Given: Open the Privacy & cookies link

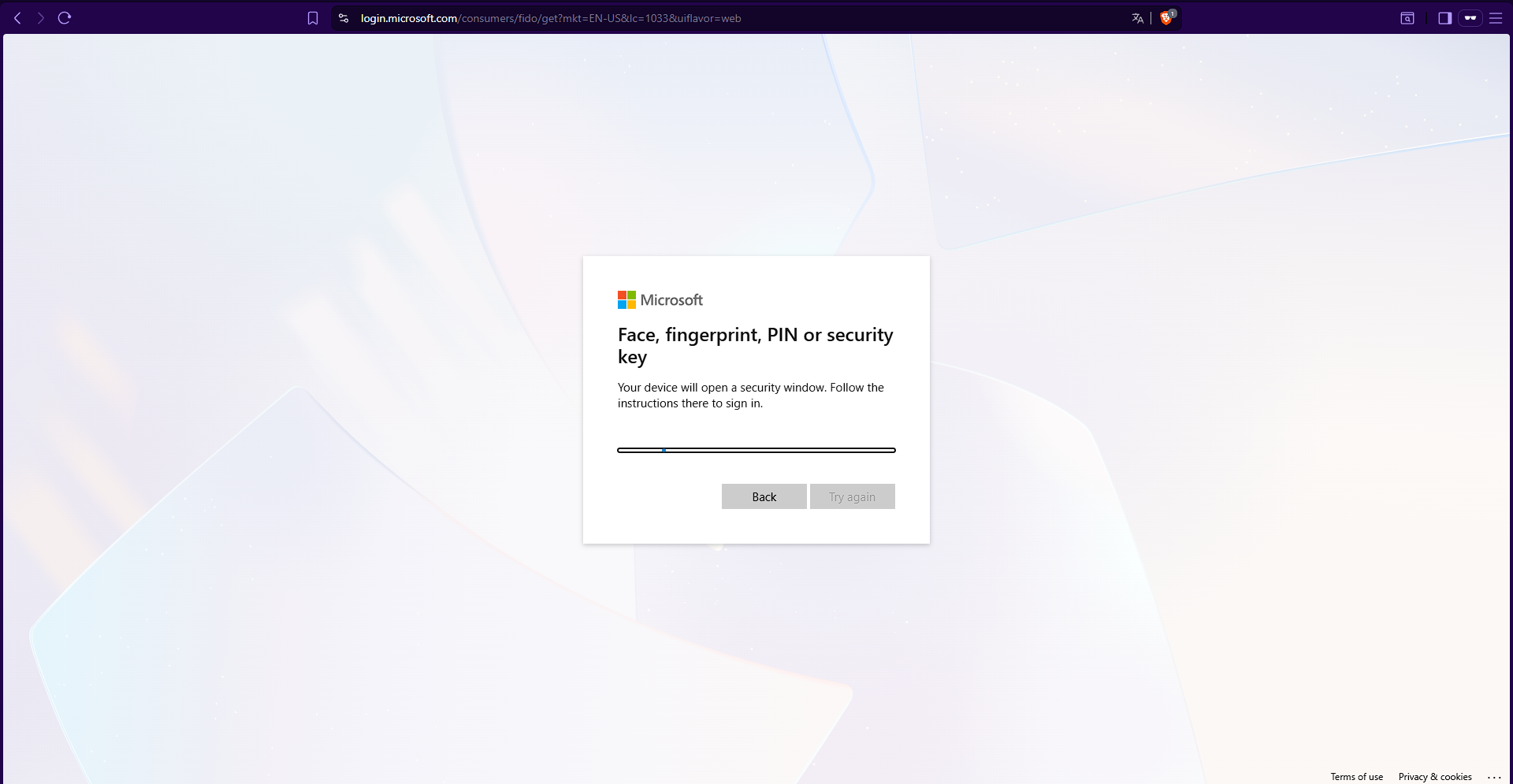Looking at the screenshot, I should click(1435, 777).
